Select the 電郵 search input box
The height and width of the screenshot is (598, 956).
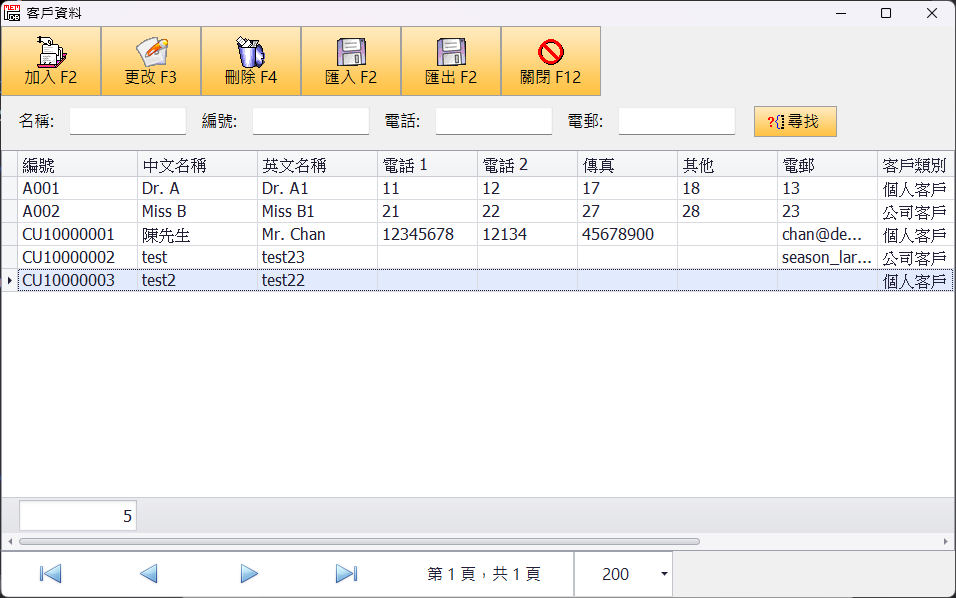pos(676,121)
